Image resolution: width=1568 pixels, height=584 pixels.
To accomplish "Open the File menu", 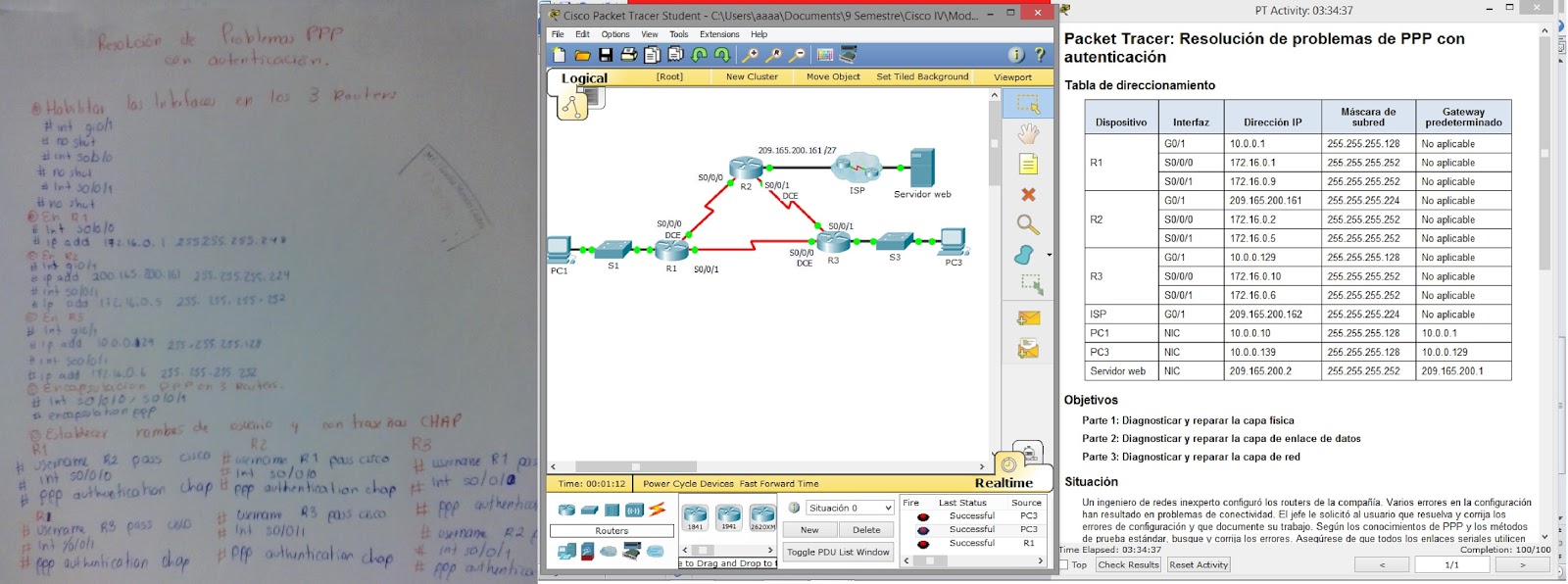I will (x=558, y=34).
